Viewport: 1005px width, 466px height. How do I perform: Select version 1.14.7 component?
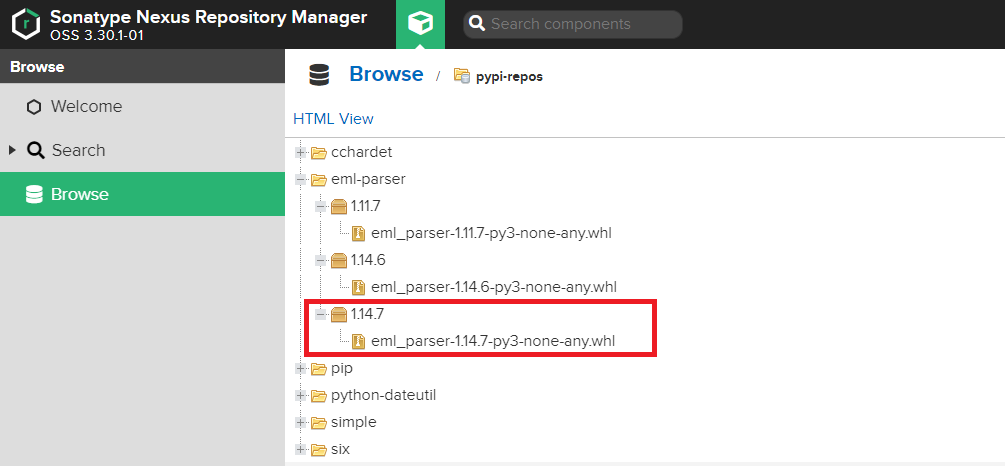click(x=368, y=314)
